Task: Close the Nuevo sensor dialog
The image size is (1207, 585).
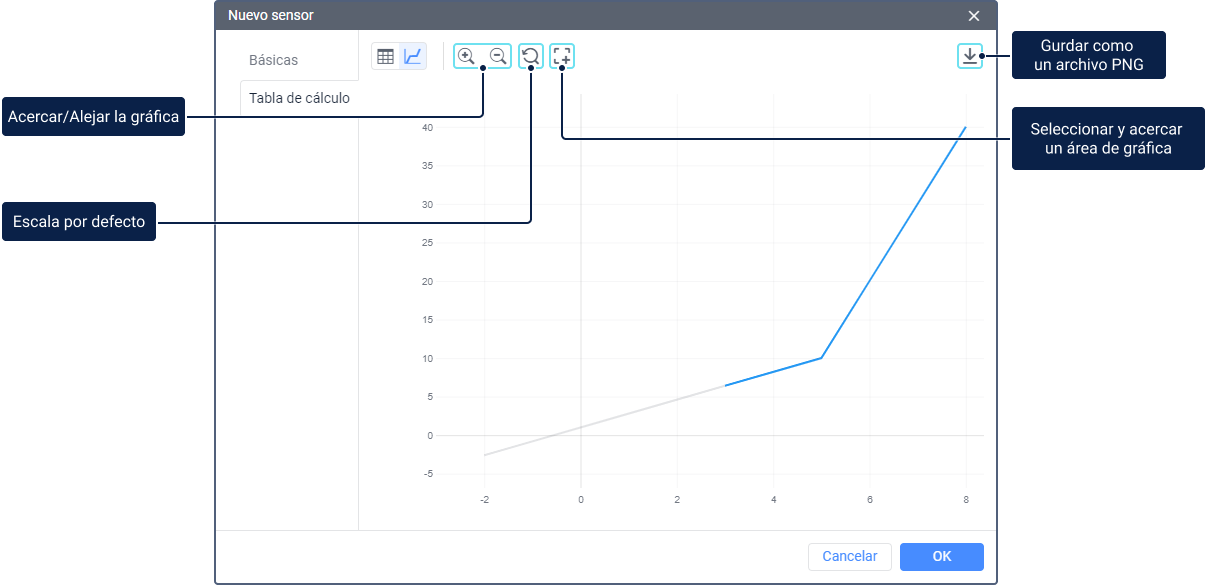Action: (974, 15)
